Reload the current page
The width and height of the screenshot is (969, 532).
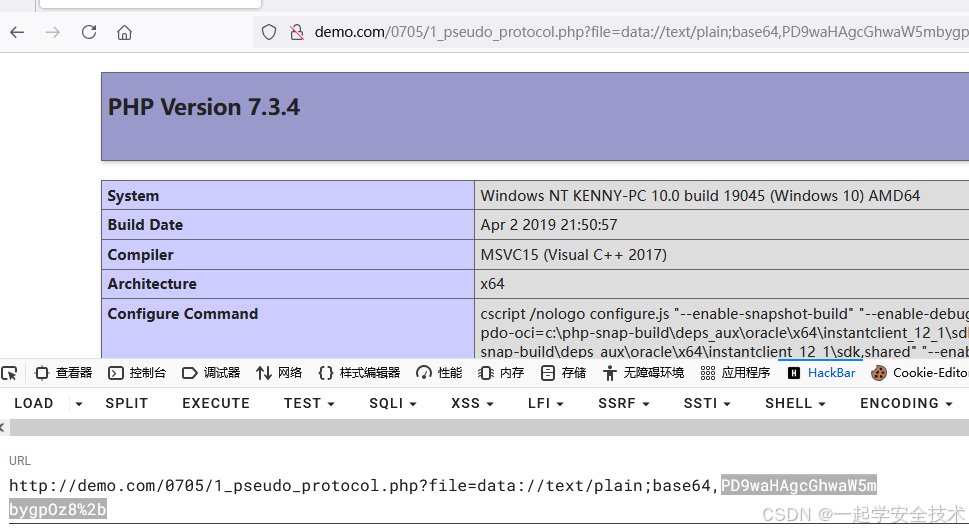tap(89, 32)
